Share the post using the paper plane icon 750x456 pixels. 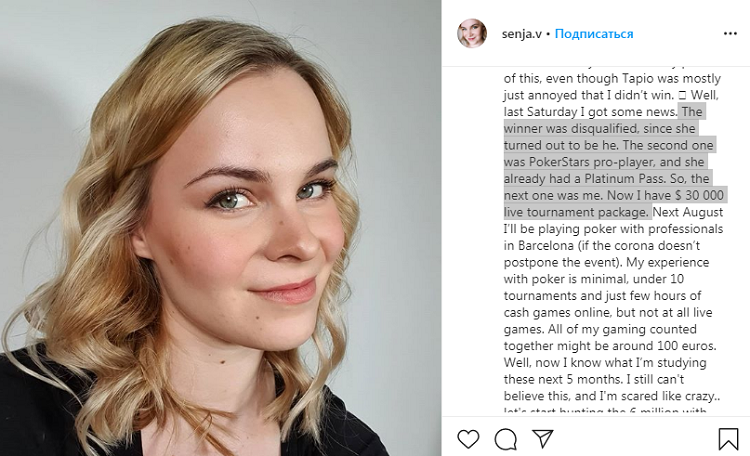pyautogui.click(x=543, y=439)
